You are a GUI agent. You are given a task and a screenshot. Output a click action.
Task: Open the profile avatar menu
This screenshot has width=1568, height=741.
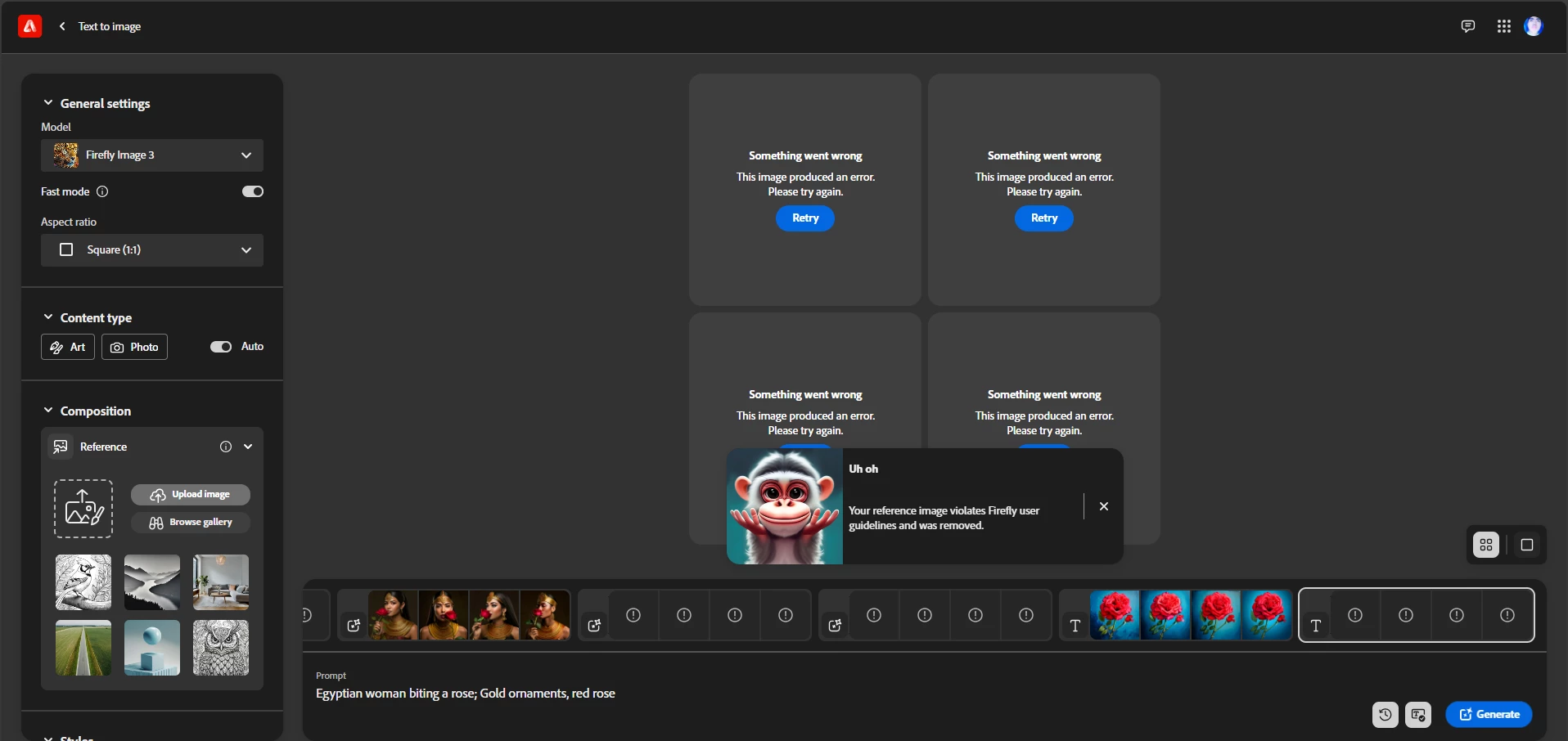point(1534,26)
